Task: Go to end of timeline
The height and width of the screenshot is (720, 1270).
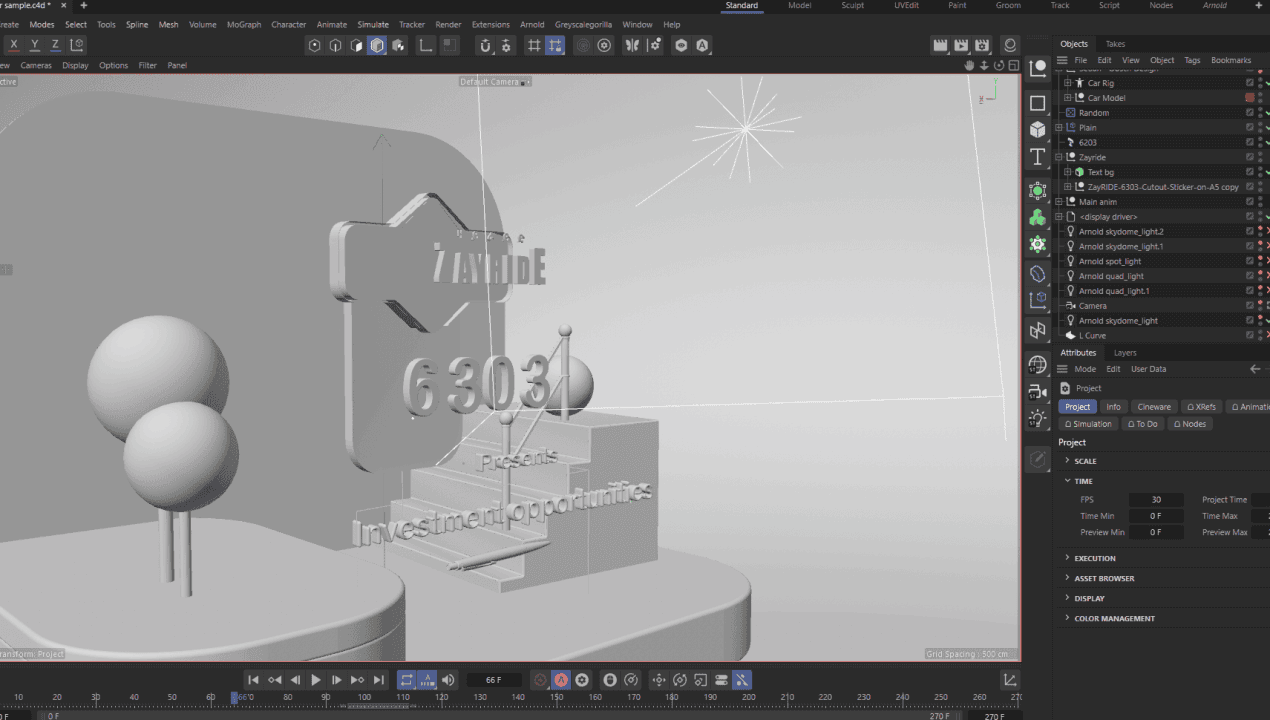Action: 378,680
